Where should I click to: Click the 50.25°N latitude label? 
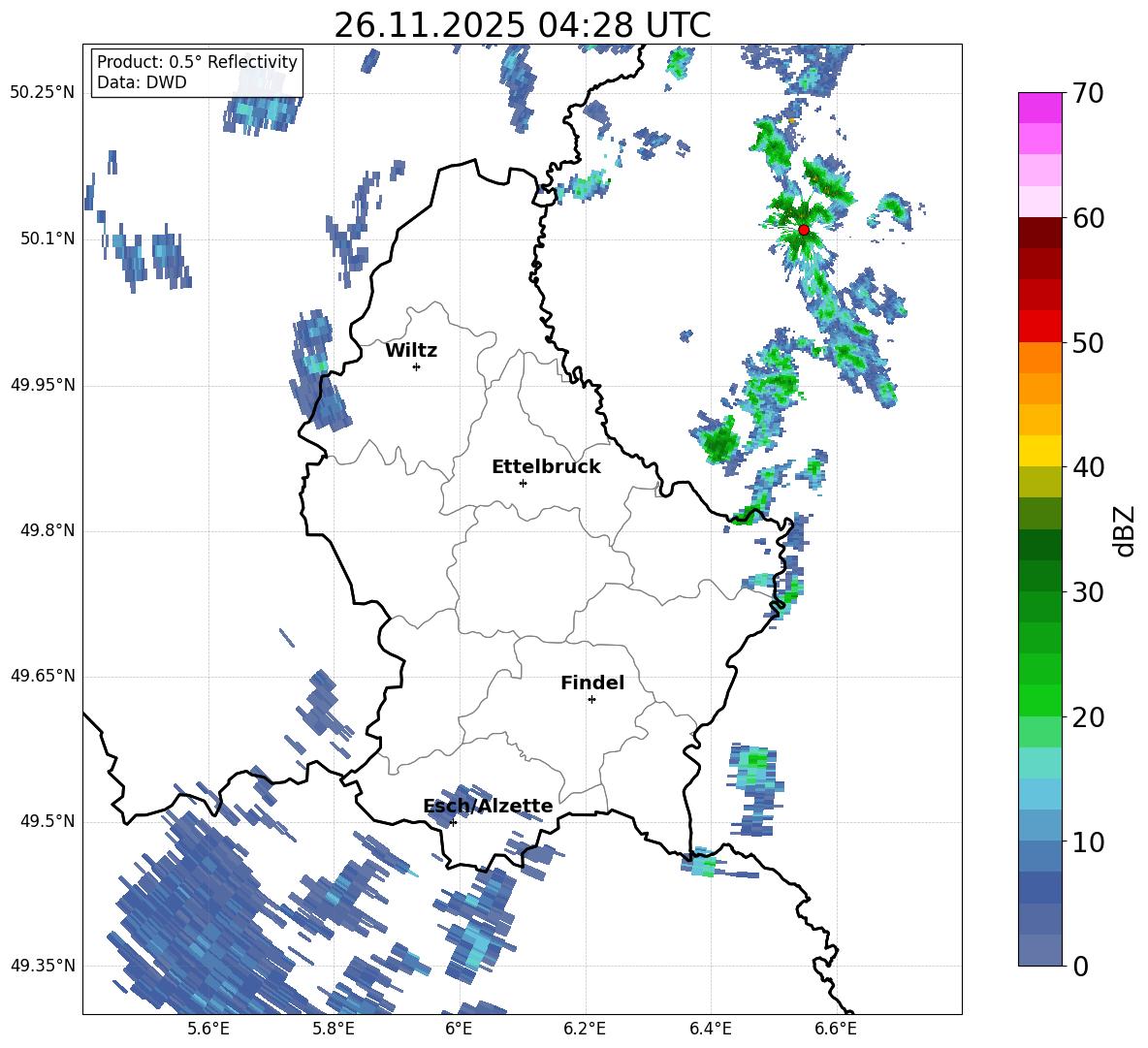[43, 93]
